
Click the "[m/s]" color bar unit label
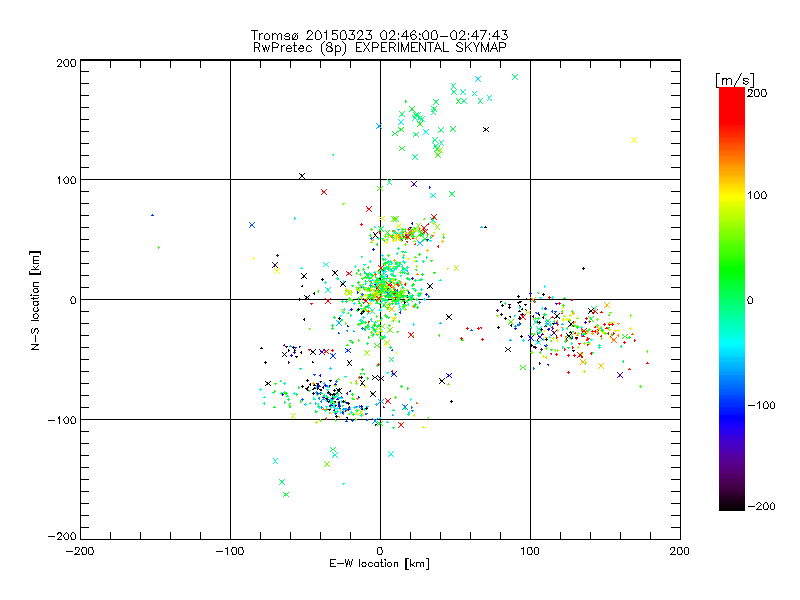pos(735,80)
